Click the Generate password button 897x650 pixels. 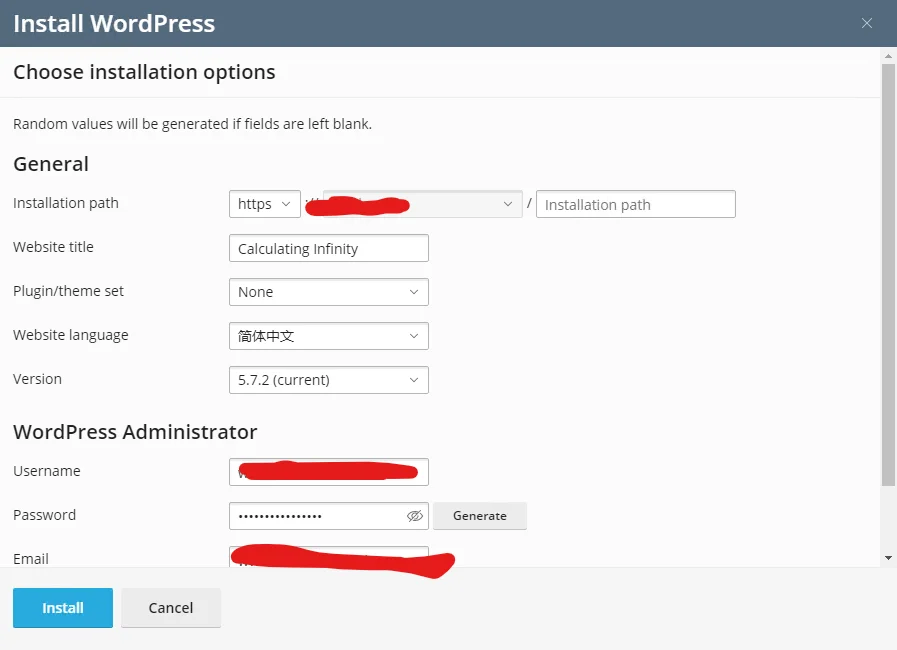(x=479, y=516)
